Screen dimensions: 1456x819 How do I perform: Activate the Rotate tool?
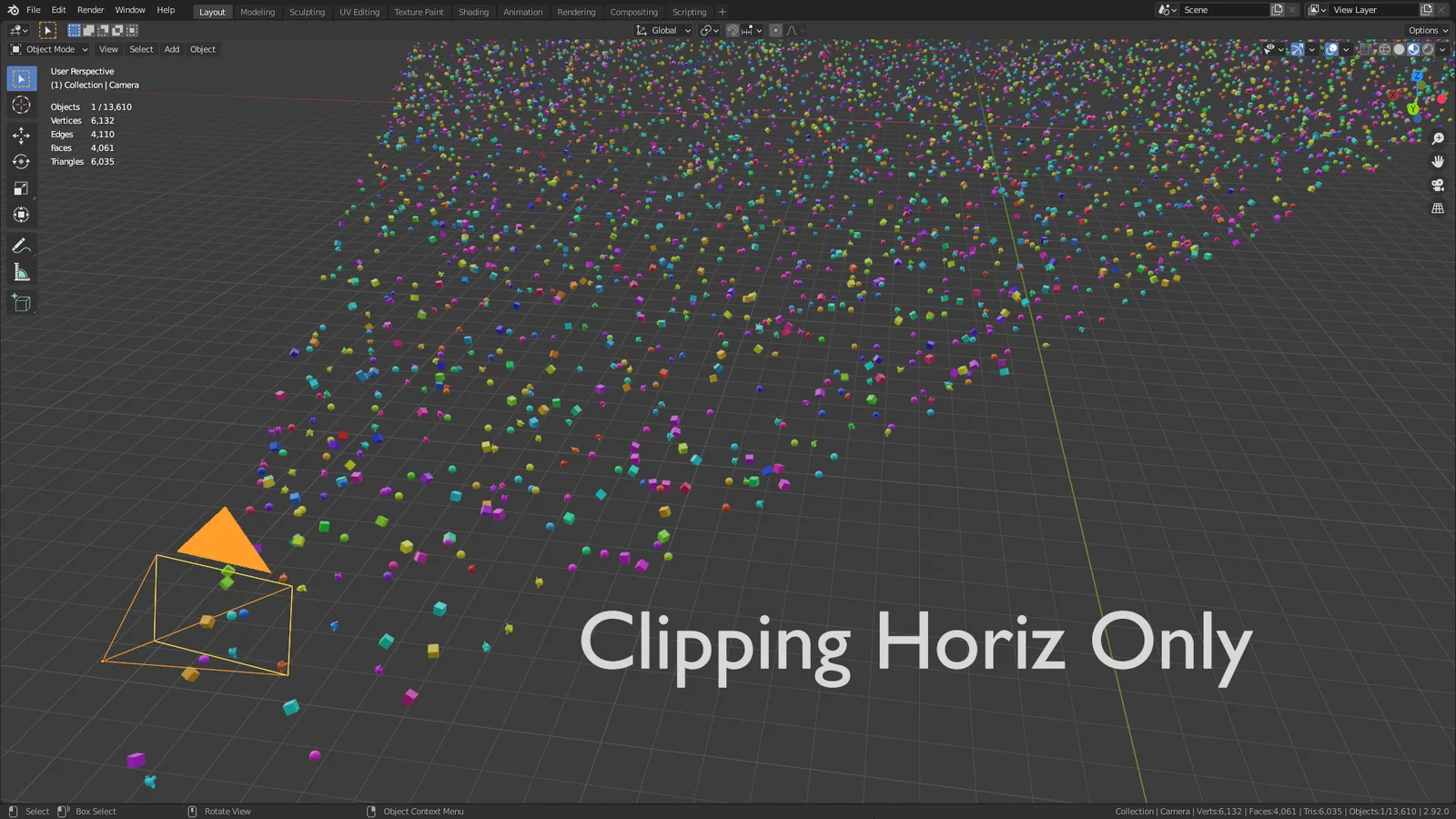tap(21, 161)
